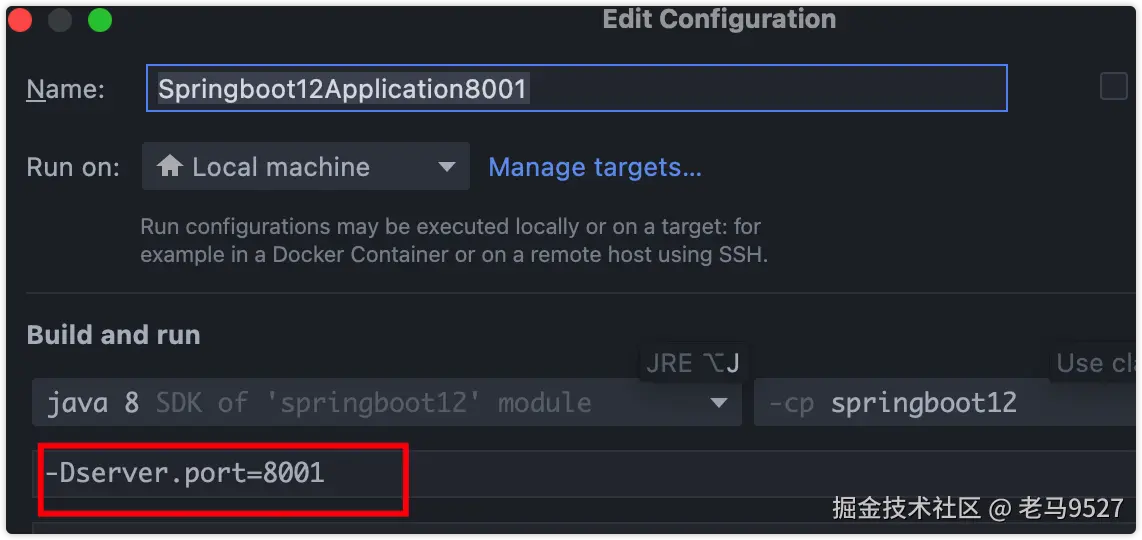This screenshot has width=1142, height=540.
Task: Open the Manage targets link
Action: pyautogui.click(x=595, y=167)
